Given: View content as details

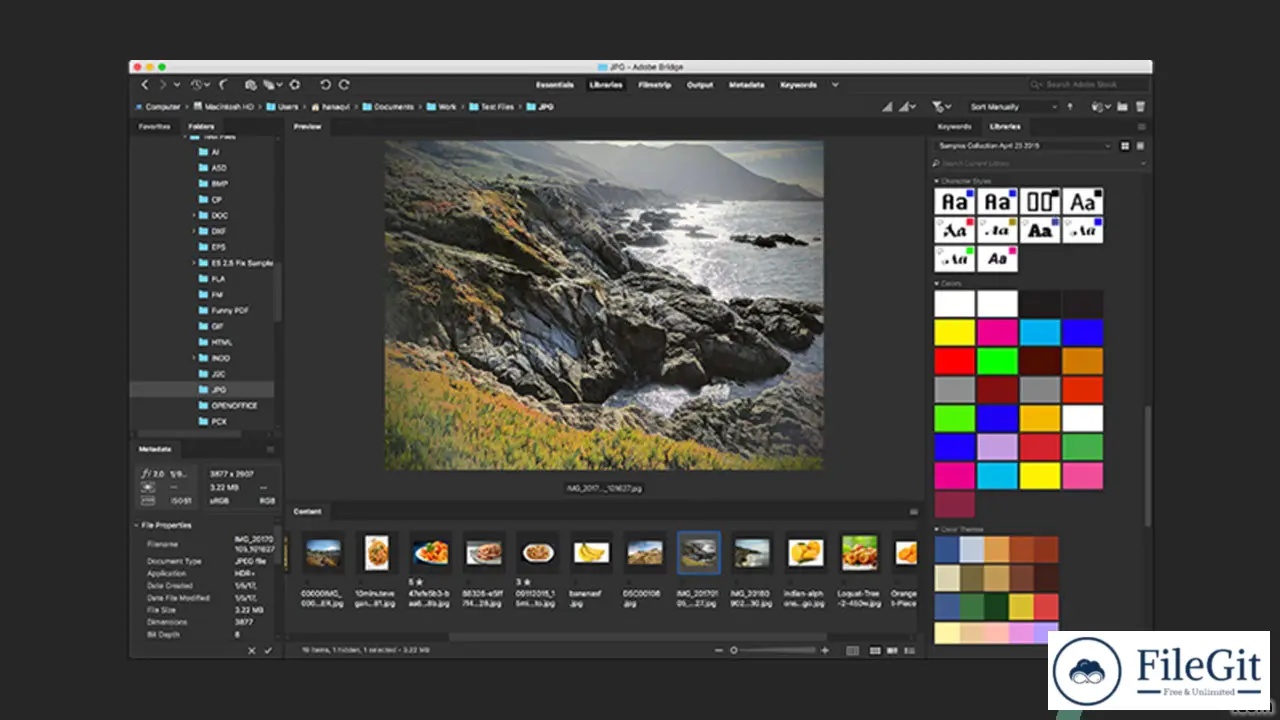Looking at the screenshot, I should click(893, 650).
